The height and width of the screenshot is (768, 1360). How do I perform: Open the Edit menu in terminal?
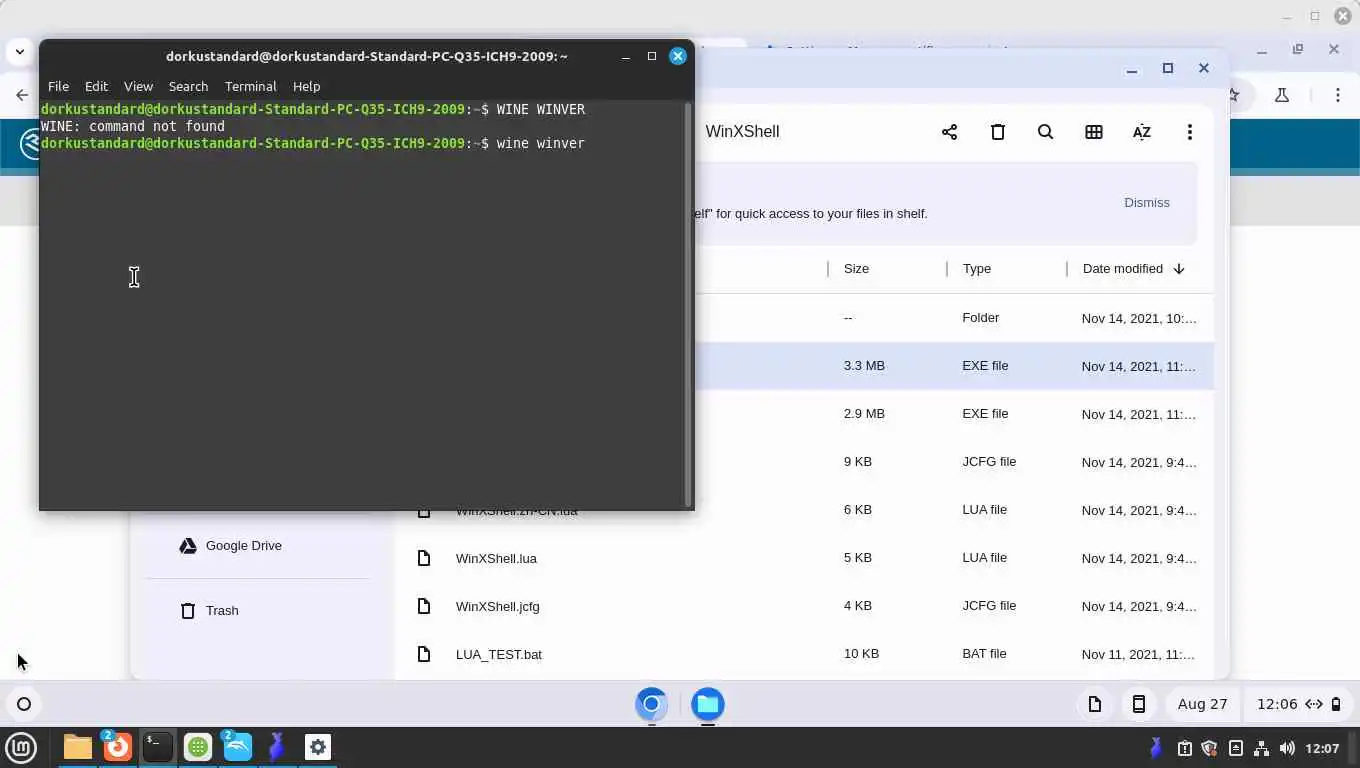(96, 86)
